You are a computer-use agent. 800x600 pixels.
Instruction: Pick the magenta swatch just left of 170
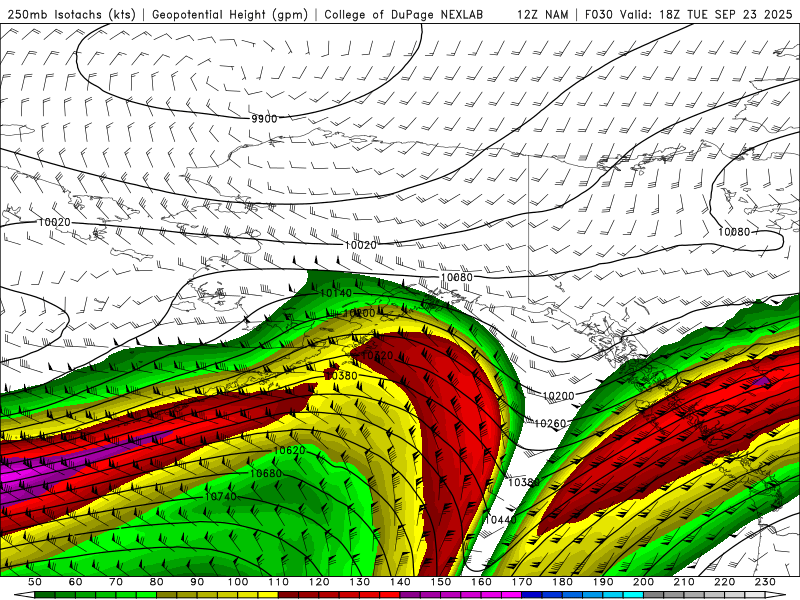coord(511,595)
